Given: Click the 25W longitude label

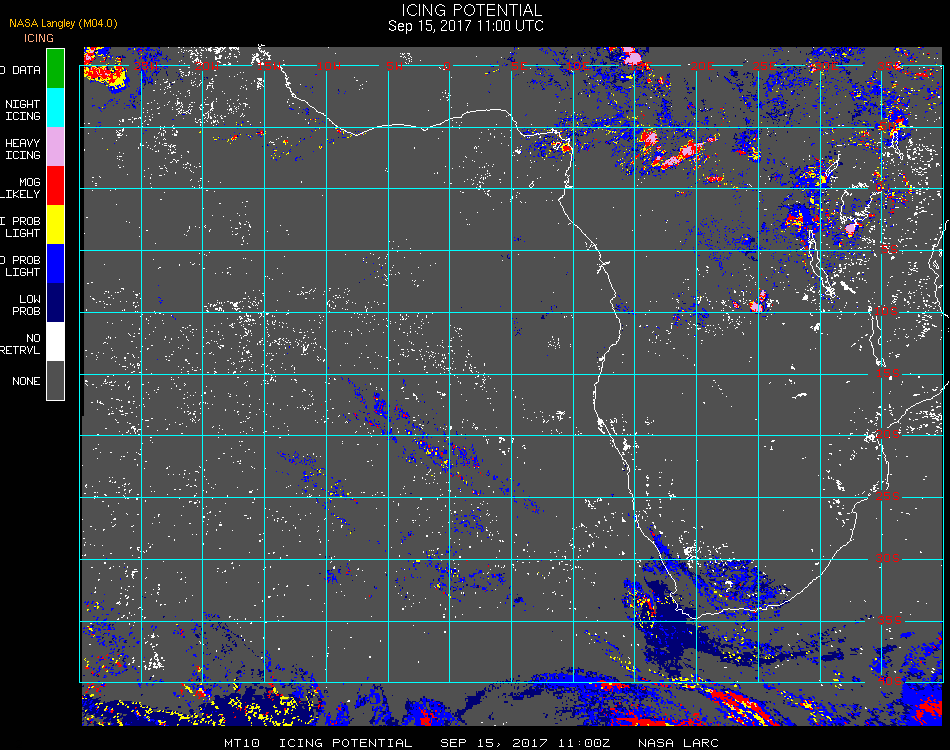Looking at the screenshot, I should (x=146, y=65).
